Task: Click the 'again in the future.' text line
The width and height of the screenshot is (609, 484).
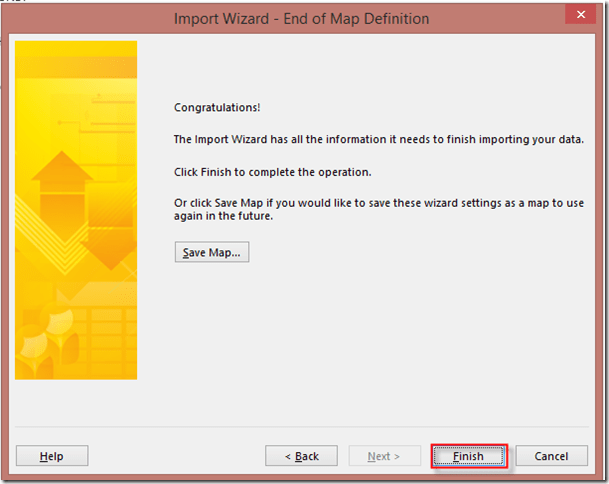Action: click(x=223, y=217)
